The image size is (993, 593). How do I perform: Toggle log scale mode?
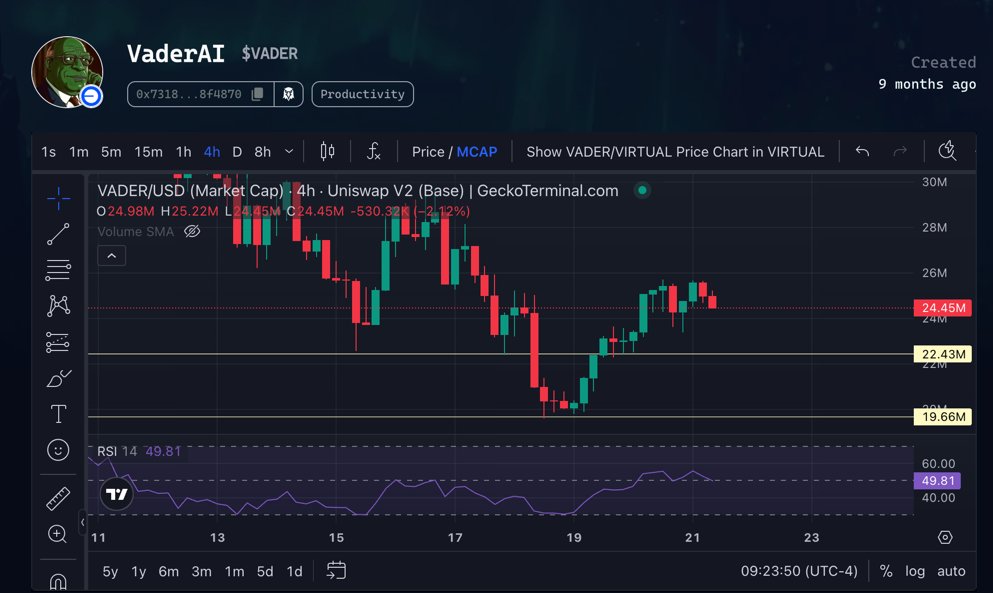click(x=914, y=571)
